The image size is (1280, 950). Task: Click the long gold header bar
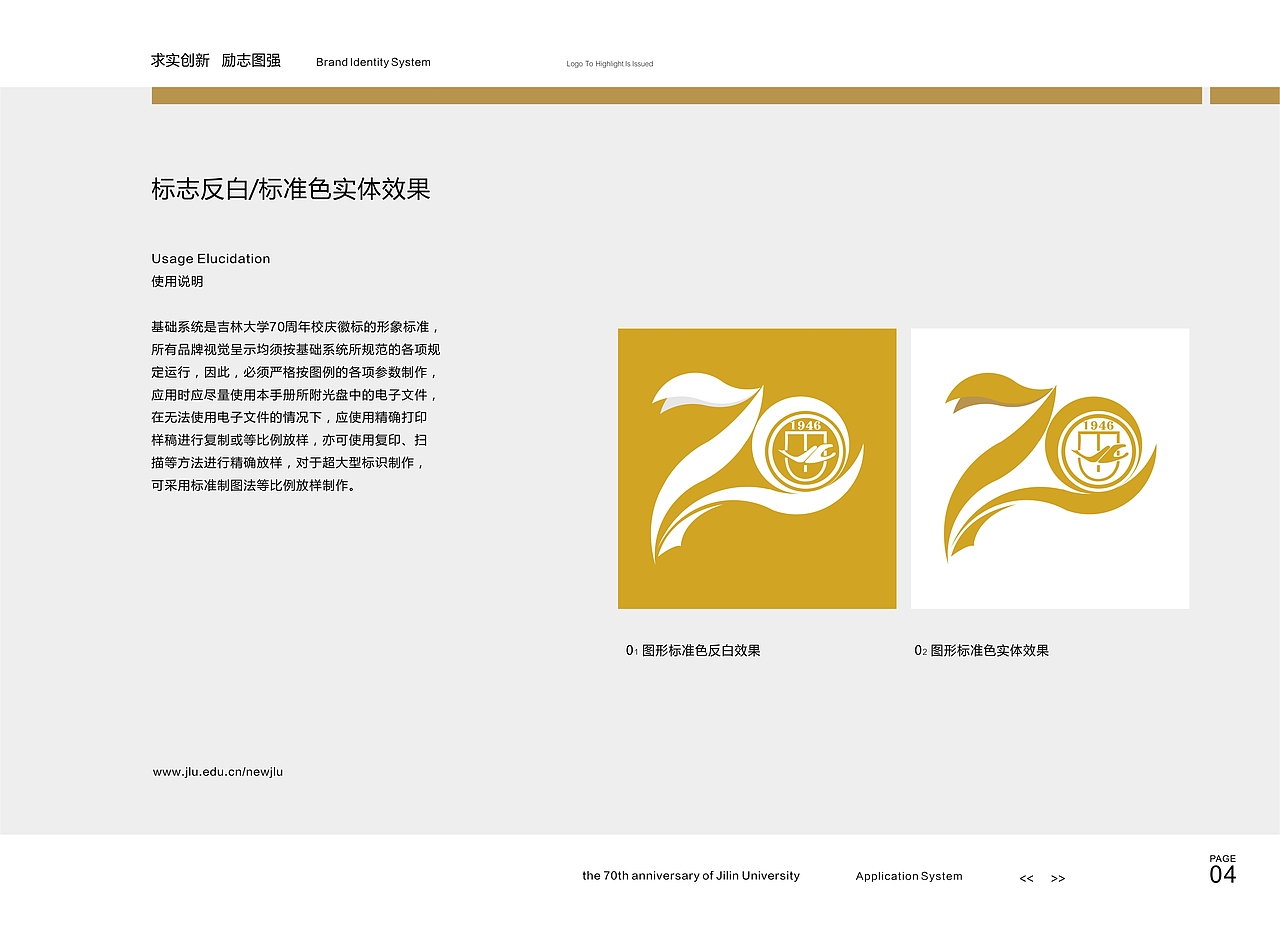[x=677, y=96]
